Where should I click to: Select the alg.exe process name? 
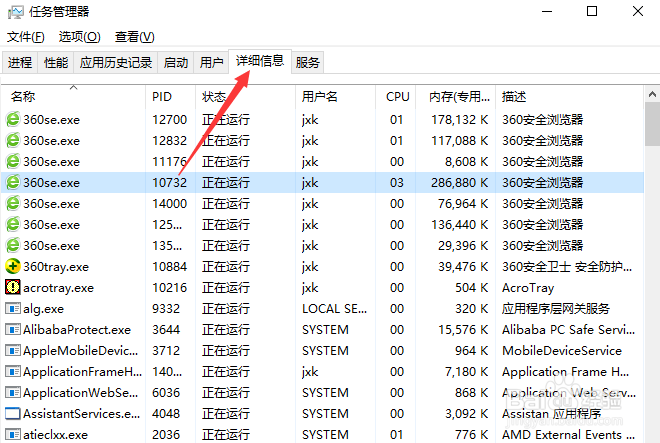[x=43, y=309]
